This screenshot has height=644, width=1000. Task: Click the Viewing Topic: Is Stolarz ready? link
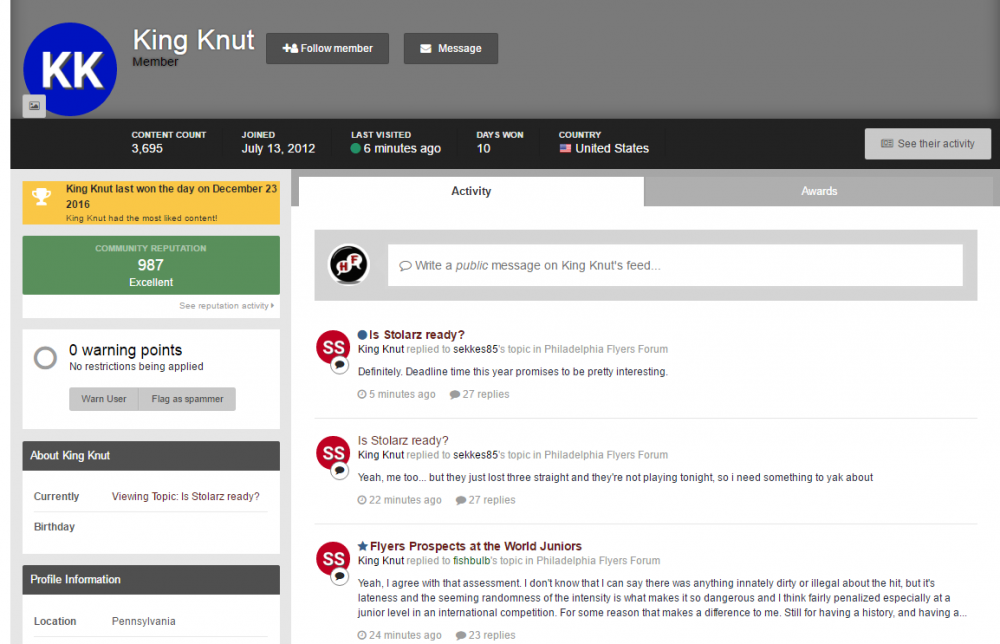click(185, 497)
